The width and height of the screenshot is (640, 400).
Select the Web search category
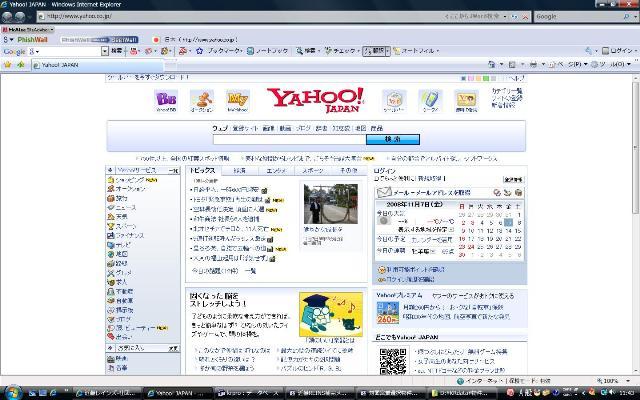coord(220,128)
